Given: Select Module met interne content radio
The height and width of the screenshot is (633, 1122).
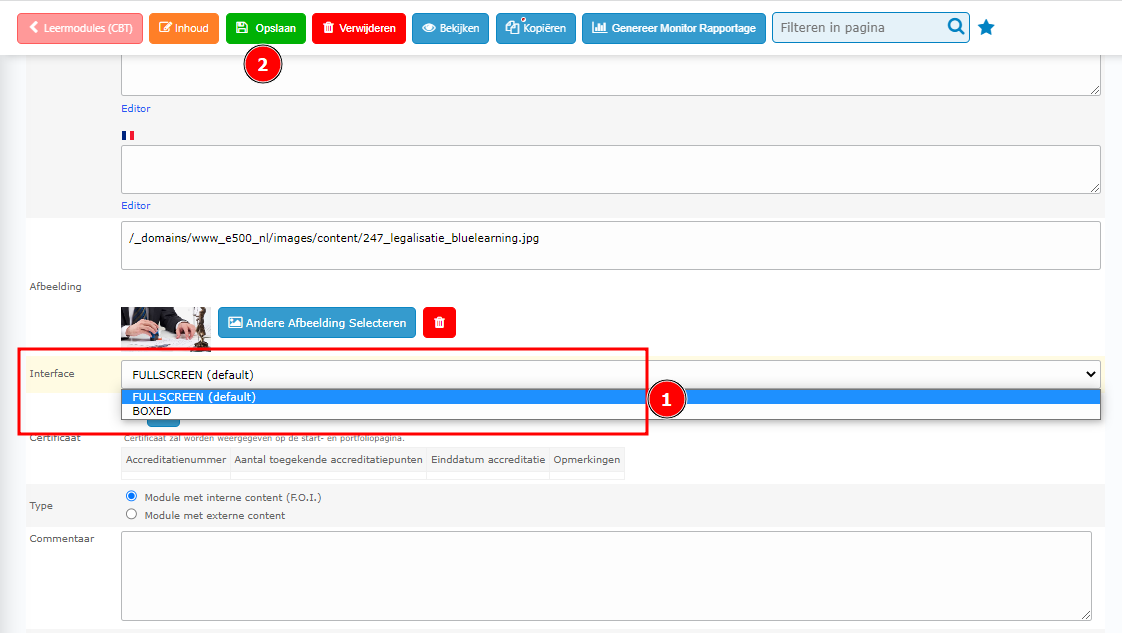Looking at the screenshot, I should pos(131,496).
